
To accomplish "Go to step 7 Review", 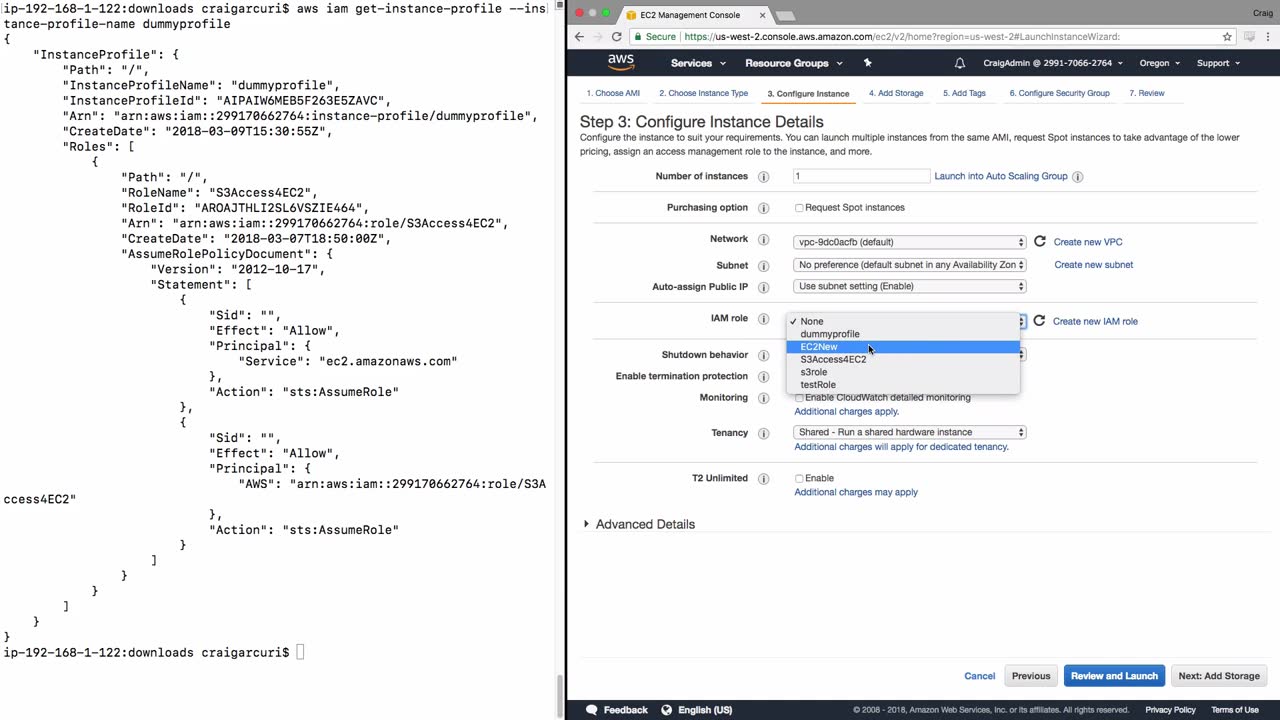I will [x=1147, y=93].
